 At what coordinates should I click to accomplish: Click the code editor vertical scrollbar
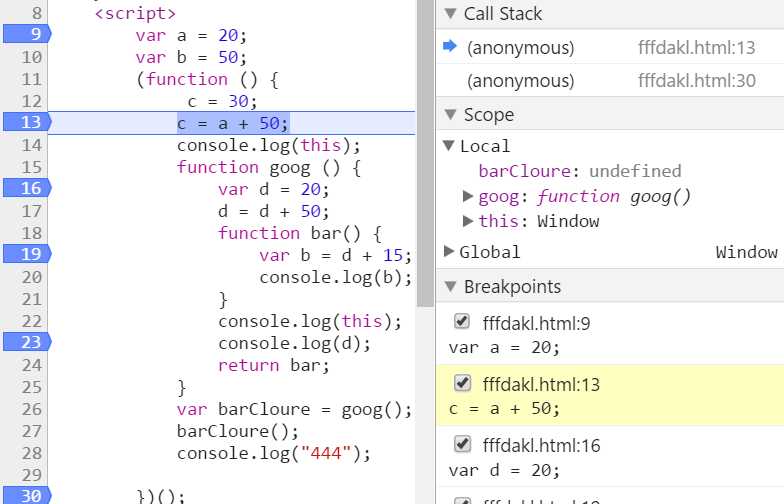[426, 153]
